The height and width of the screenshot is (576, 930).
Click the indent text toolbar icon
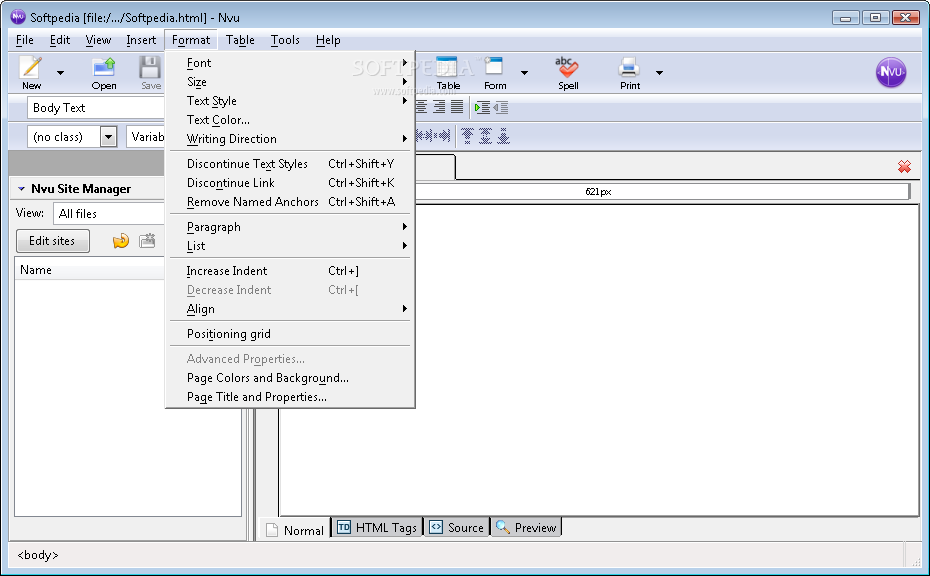[x=482, y=107]
